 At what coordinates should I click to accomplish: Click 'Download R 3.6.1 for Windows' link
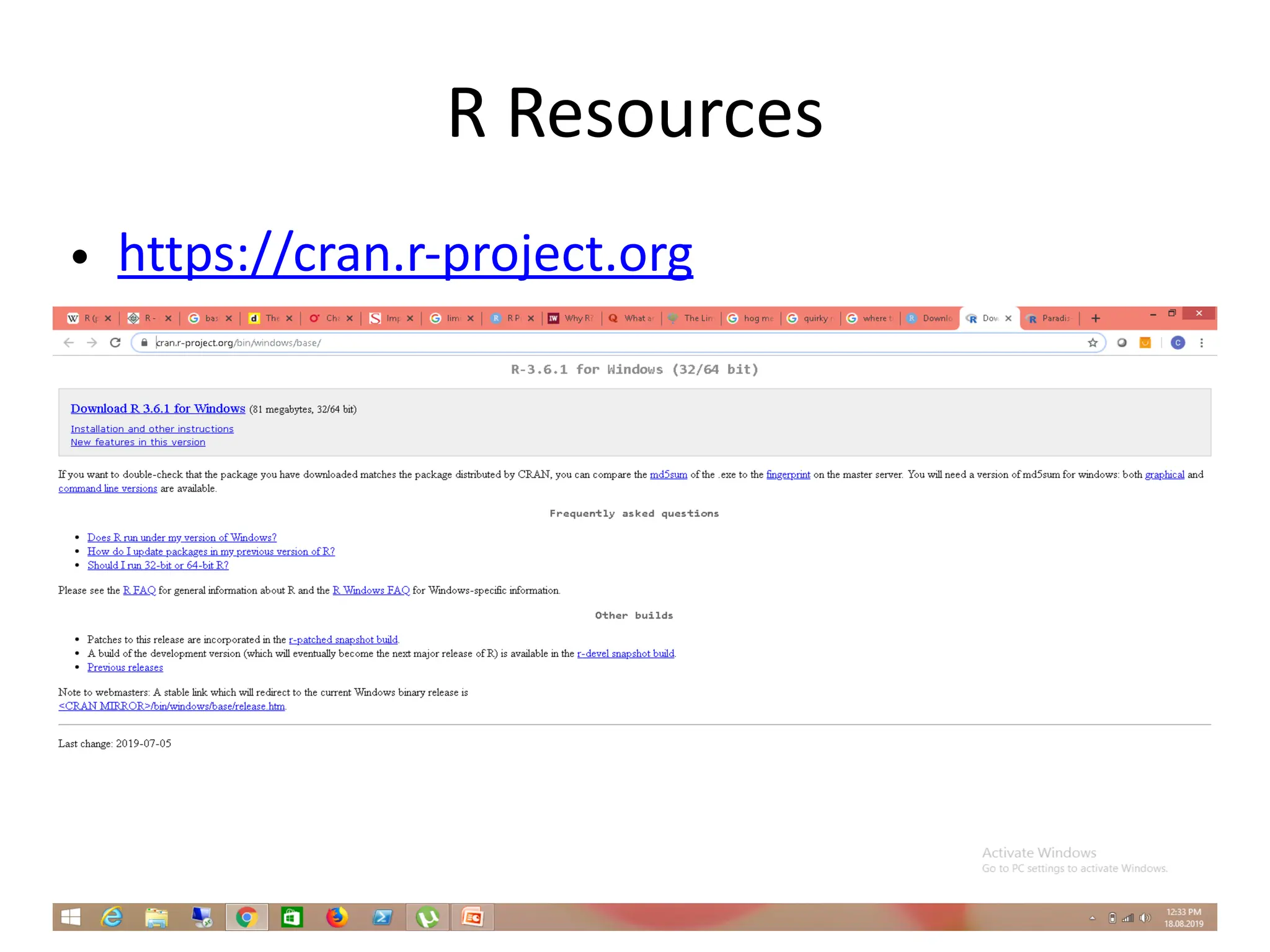158,408
